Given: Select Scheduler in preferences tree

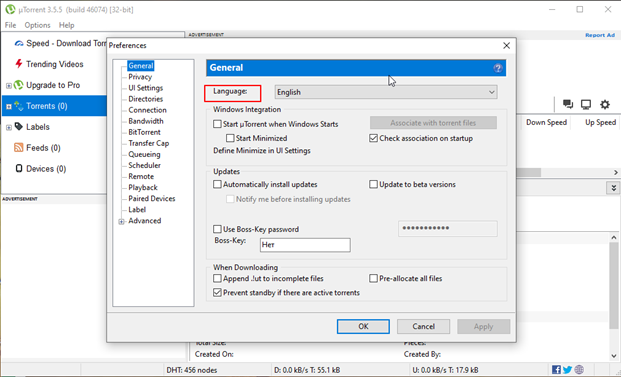Looking at the screenshot, I should (x=144, y=166).
